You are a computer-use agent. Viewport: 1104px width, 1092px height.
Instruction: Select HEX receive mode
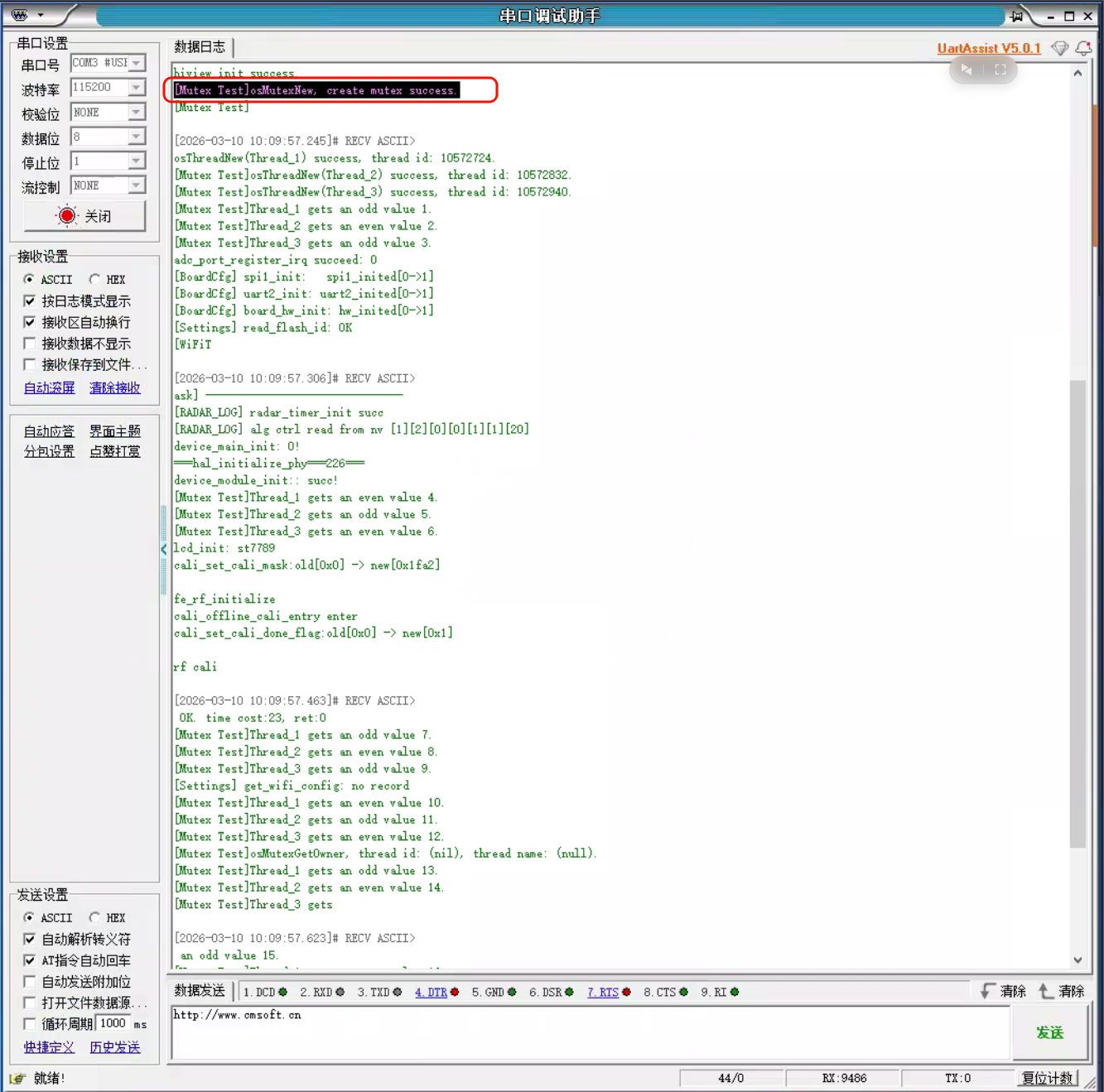94,279
